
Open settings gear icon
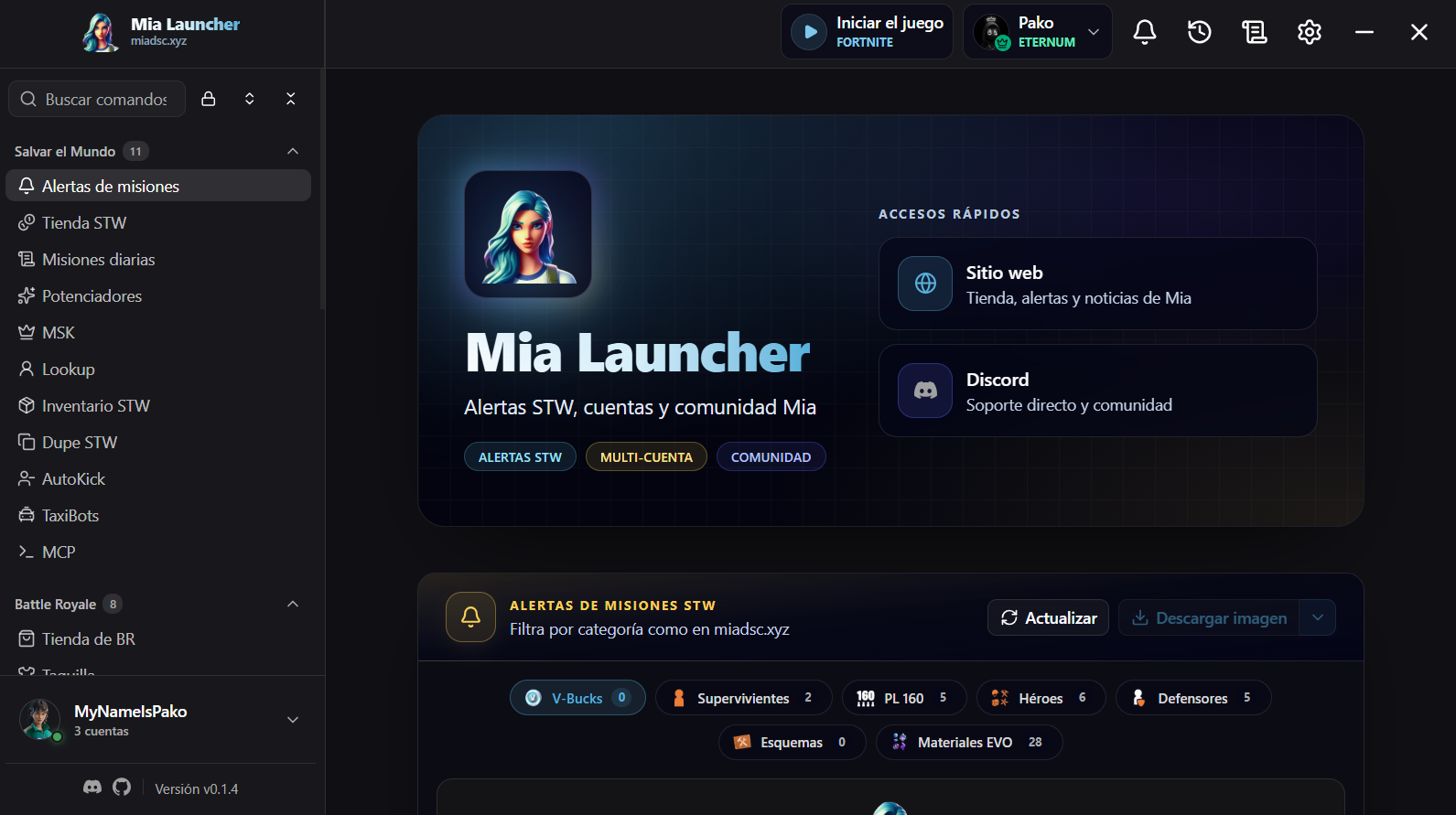(1310, 32)
